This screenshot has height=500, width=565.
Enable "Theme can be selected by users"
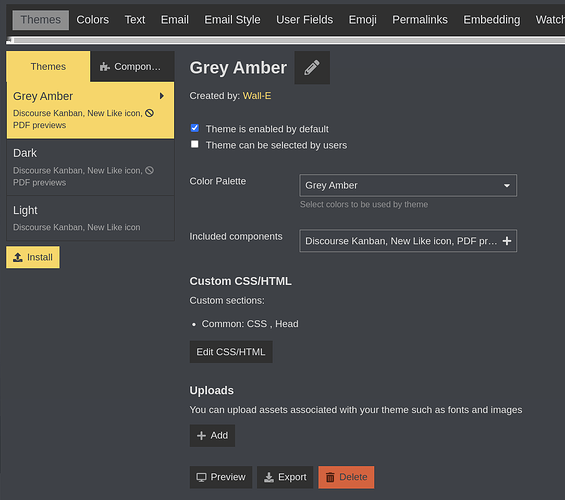pos(195,144)
